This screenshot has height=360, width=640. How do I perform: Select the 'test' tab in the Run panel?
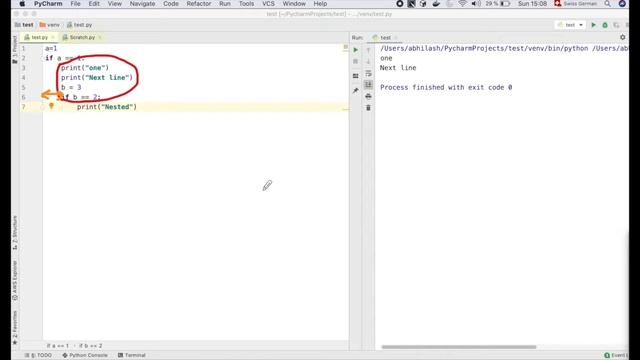tap(385, 38)
